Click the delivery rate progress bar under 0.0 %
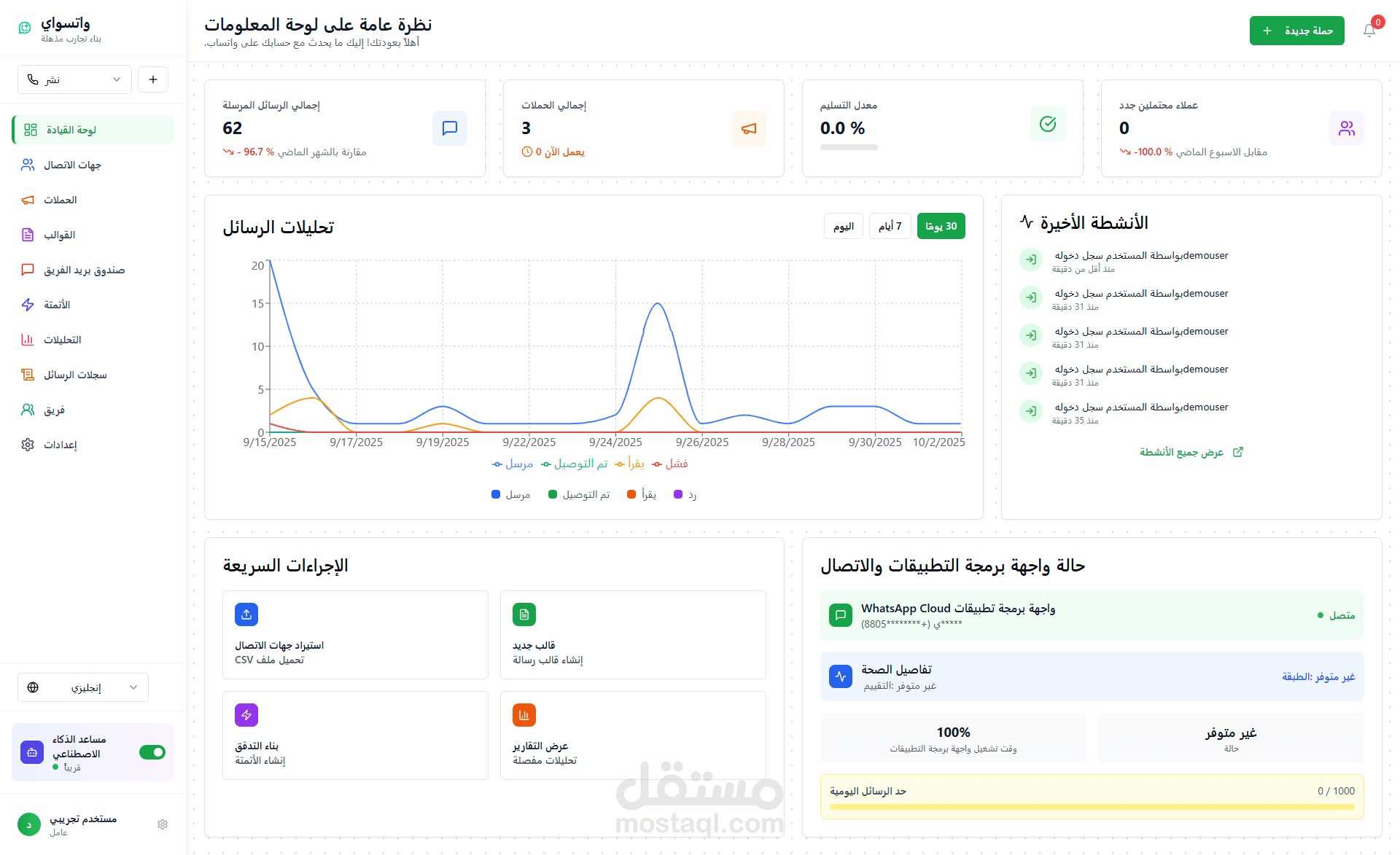Image resolution: width=1400 pixels, height=855 pixels. point(849,147)
